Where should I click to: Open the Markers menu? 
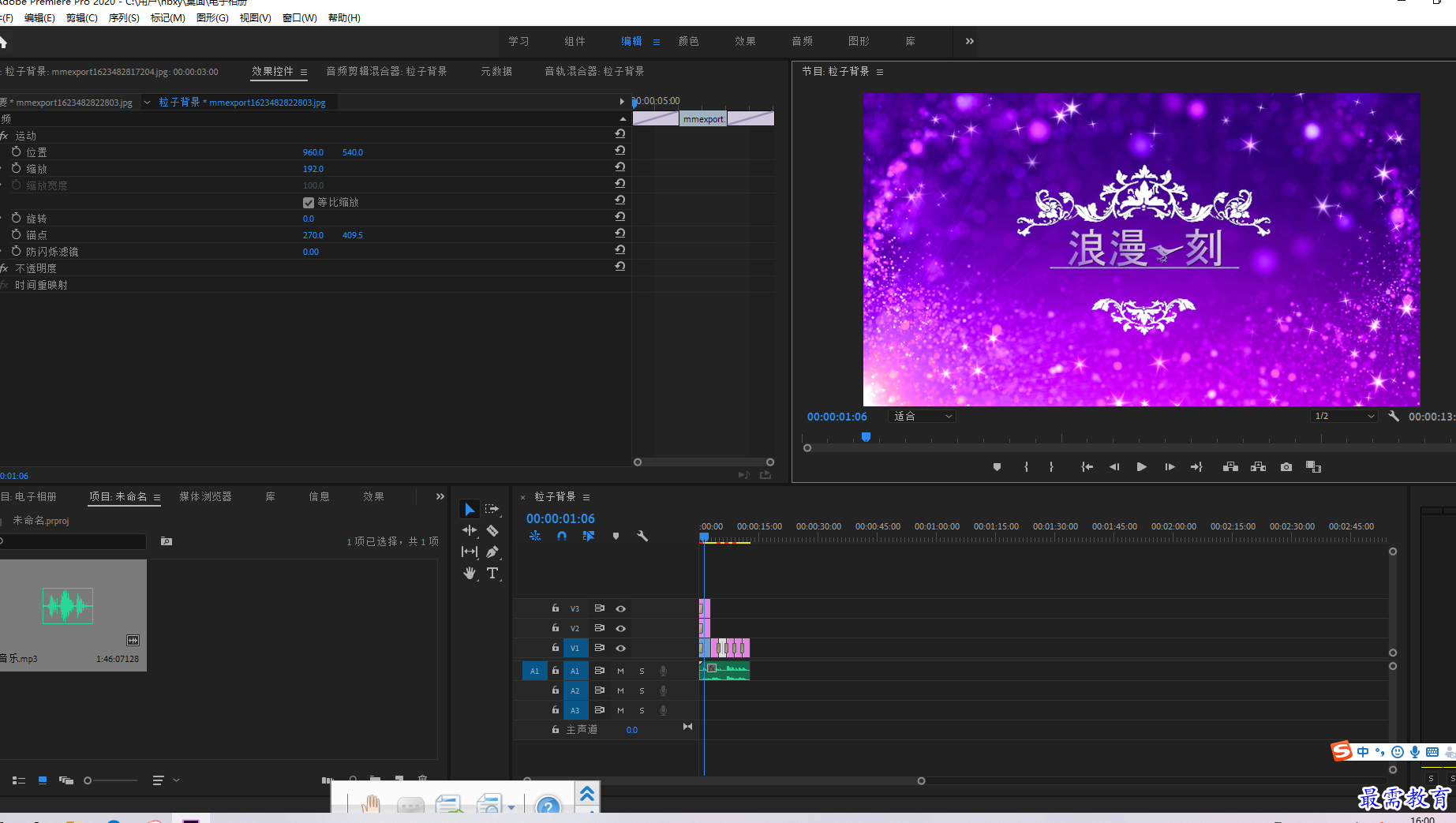coord(167,17)
